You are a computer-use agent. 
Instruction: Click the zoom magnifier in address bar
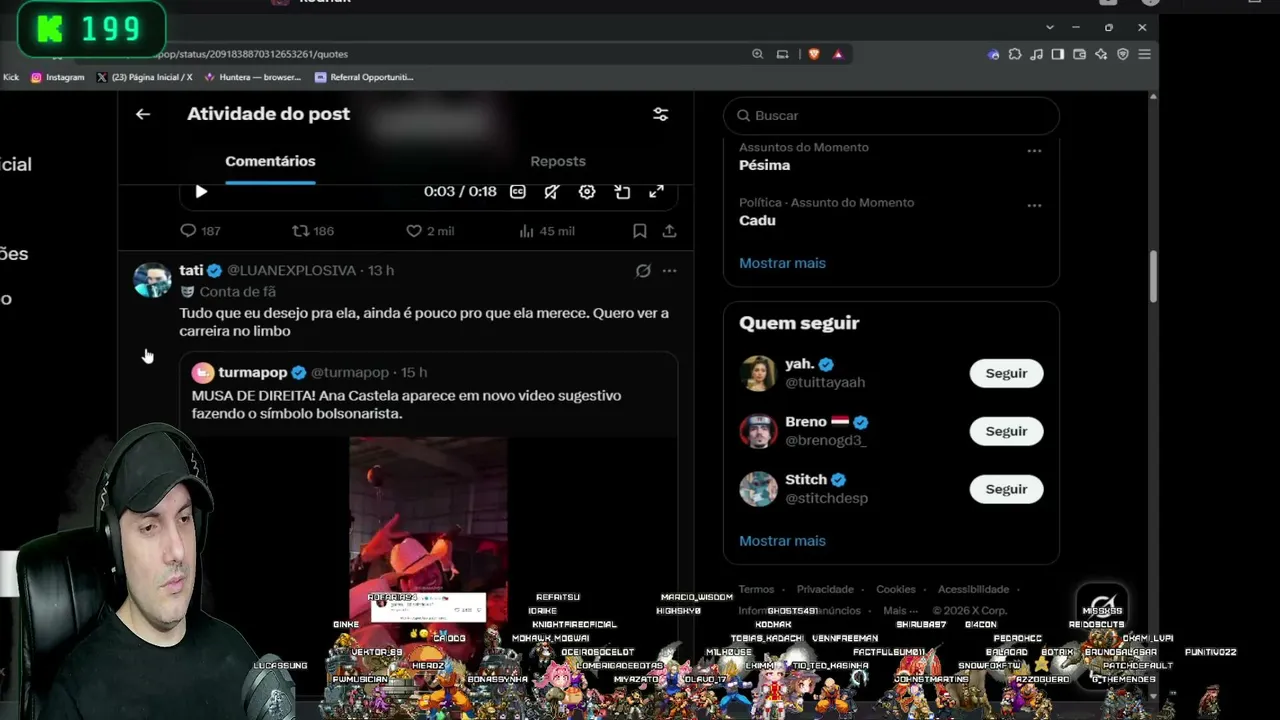757,54
